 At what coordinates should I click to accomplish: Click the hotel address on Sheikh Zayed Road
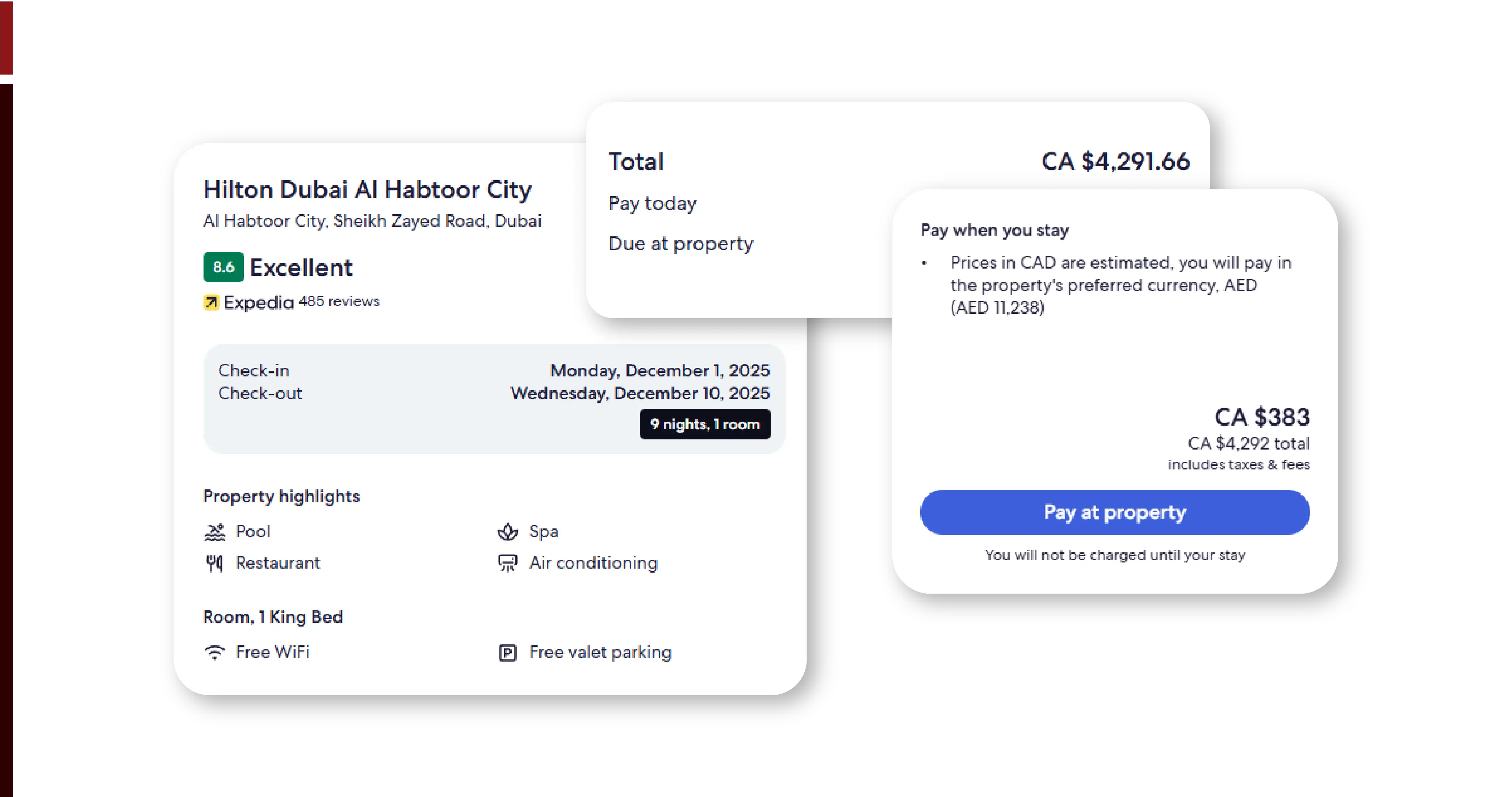pos(372,221)
